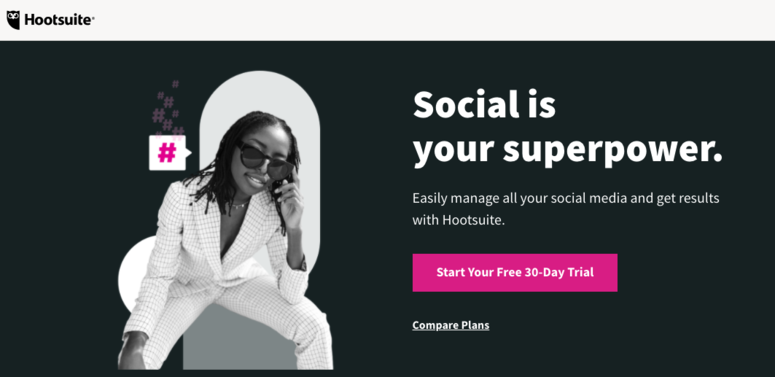
Task: Click the empty white header bar area
Action: point(435,20)
